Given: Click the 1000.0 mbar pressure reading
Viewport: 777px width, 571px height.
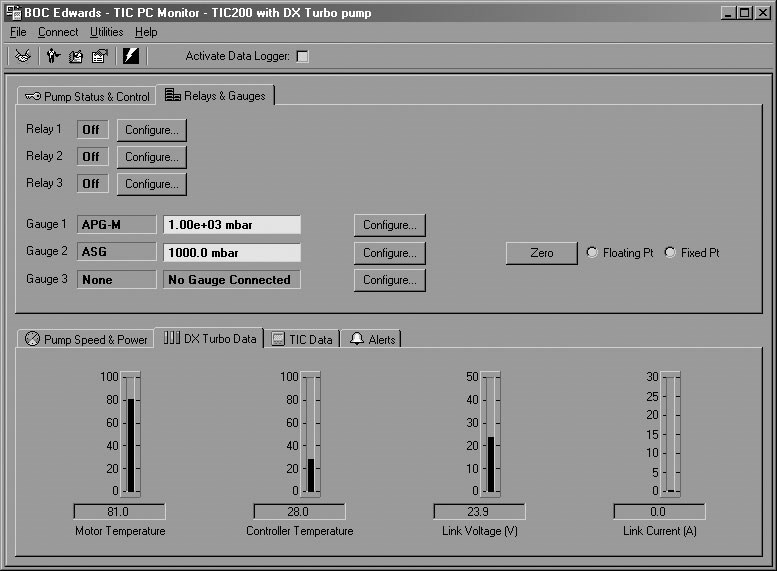Looking at the screenshot, I should 232,252.
